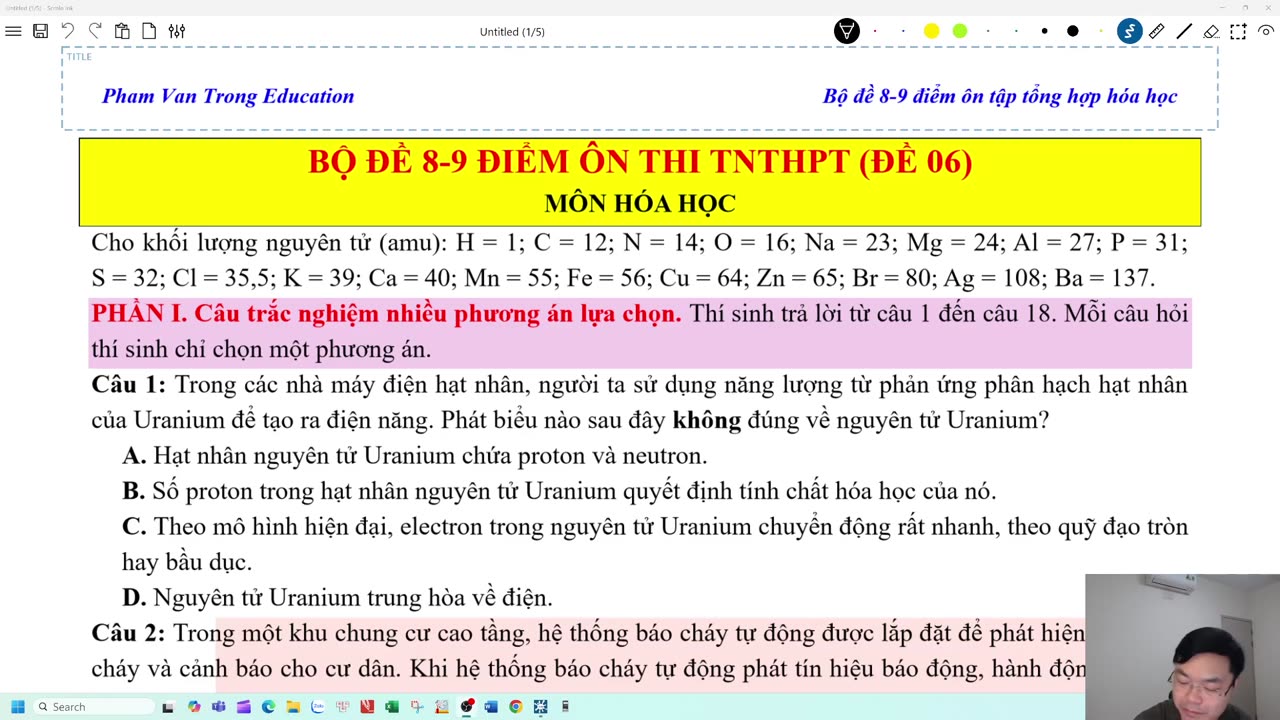Image resolution: width=1280 pixels, height=720 pixels.
Task: Add a new page
Action: (x=149, y=31)
